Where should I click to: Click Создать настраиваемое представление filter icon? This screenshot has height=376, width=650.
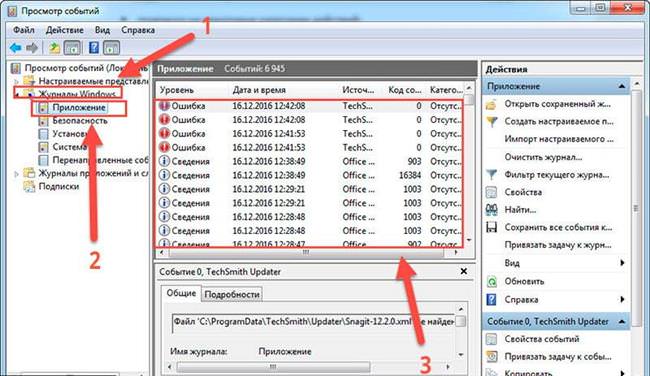pos(492,122)
